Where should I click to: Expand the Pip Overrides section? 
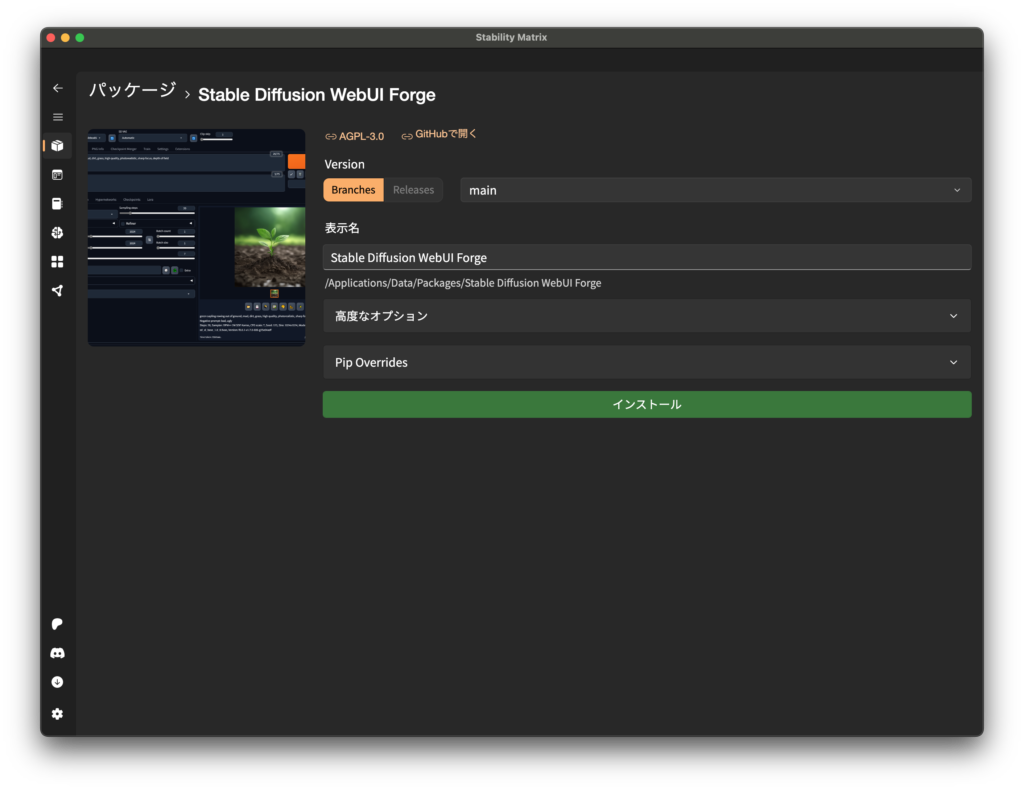[646, 362]
